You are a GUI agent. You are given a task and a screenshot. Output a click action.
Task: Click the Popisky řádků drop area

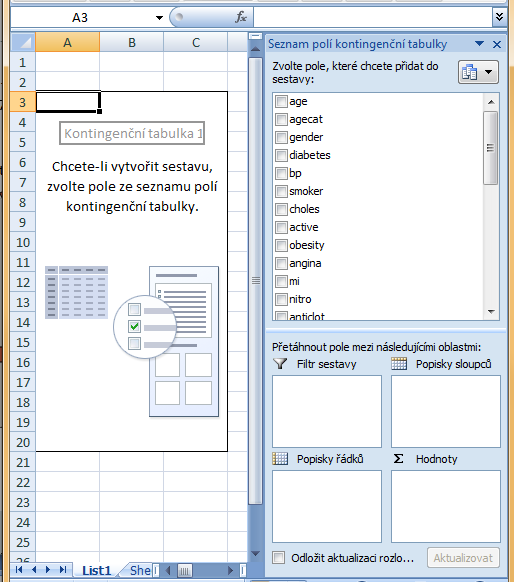tap(327, 506)
